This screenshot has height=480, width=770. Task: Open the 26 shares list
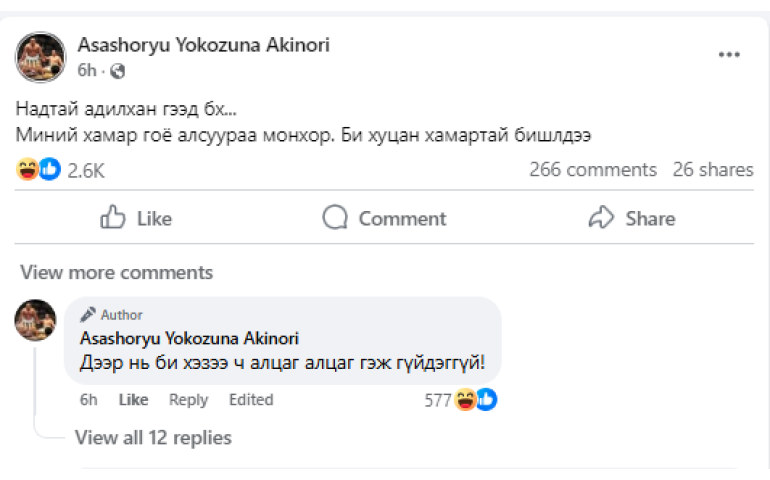[712, 170]
